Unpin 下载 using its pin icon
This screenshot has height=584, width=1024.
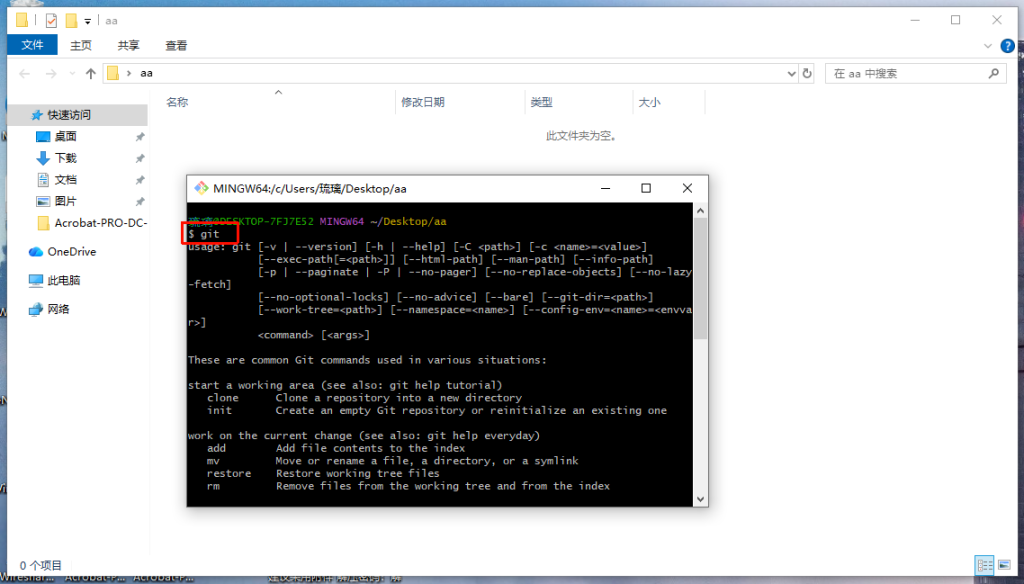click(139, 158)
